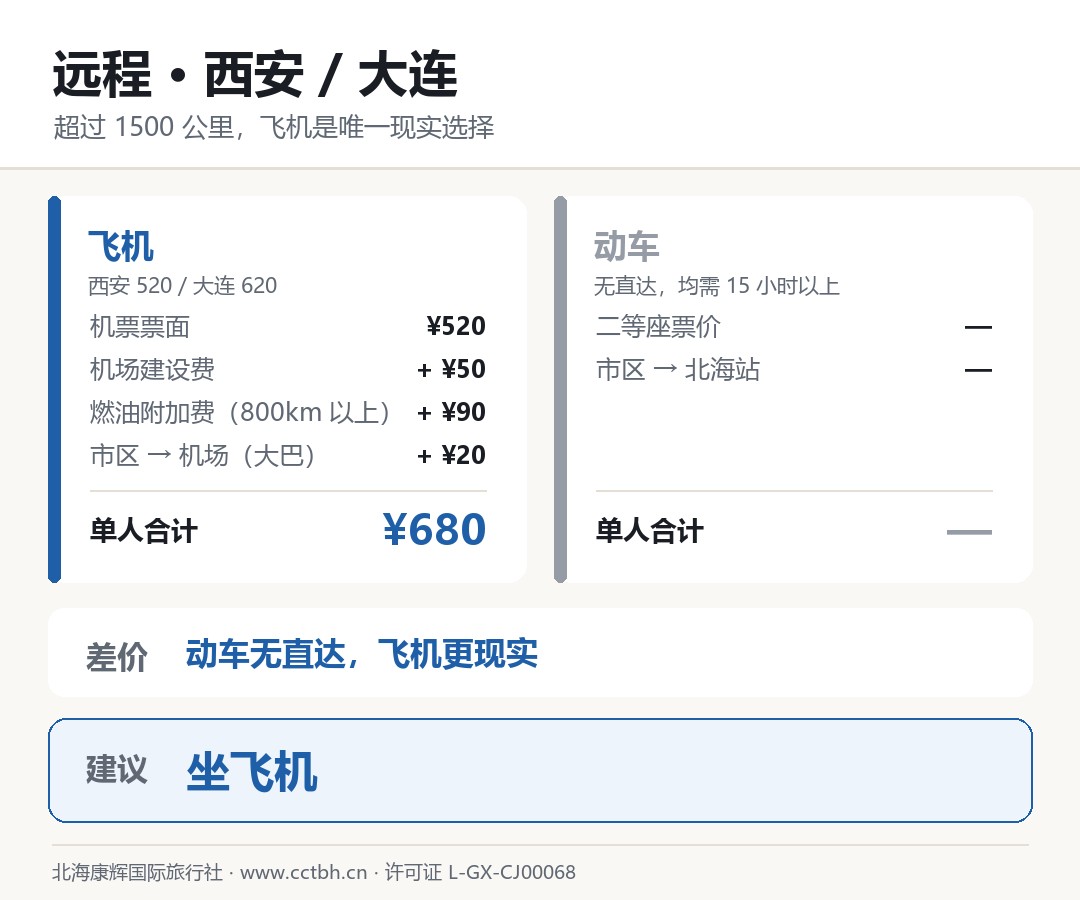The height and width of the screenshot is (900, 1080).
Task: Click the 建议 label
Action: [116, 769]
